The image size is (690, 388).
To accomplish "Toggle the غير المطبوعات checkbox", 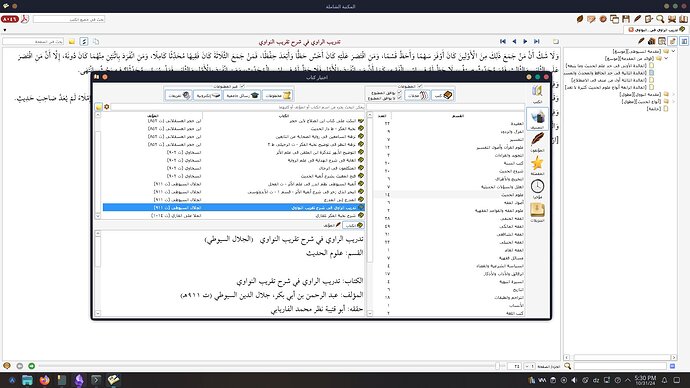I will (x=242, y=86).
